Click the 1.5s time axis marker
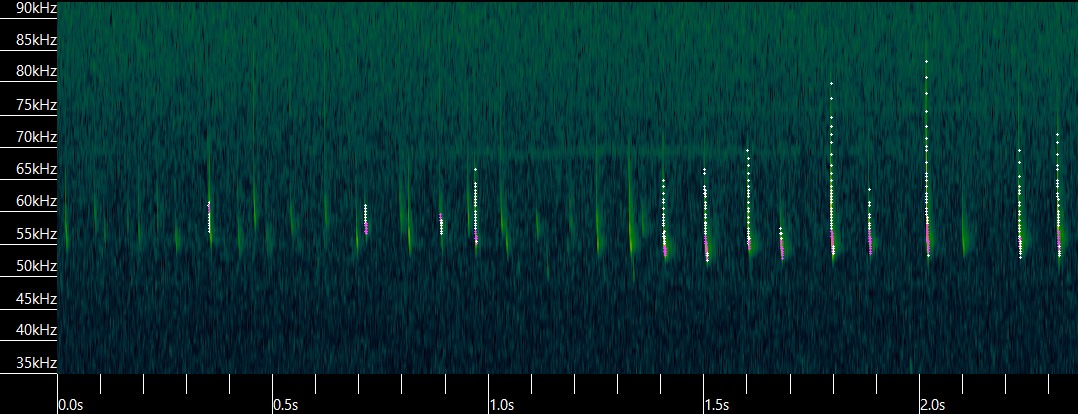1078x414 pixels. 717,404
